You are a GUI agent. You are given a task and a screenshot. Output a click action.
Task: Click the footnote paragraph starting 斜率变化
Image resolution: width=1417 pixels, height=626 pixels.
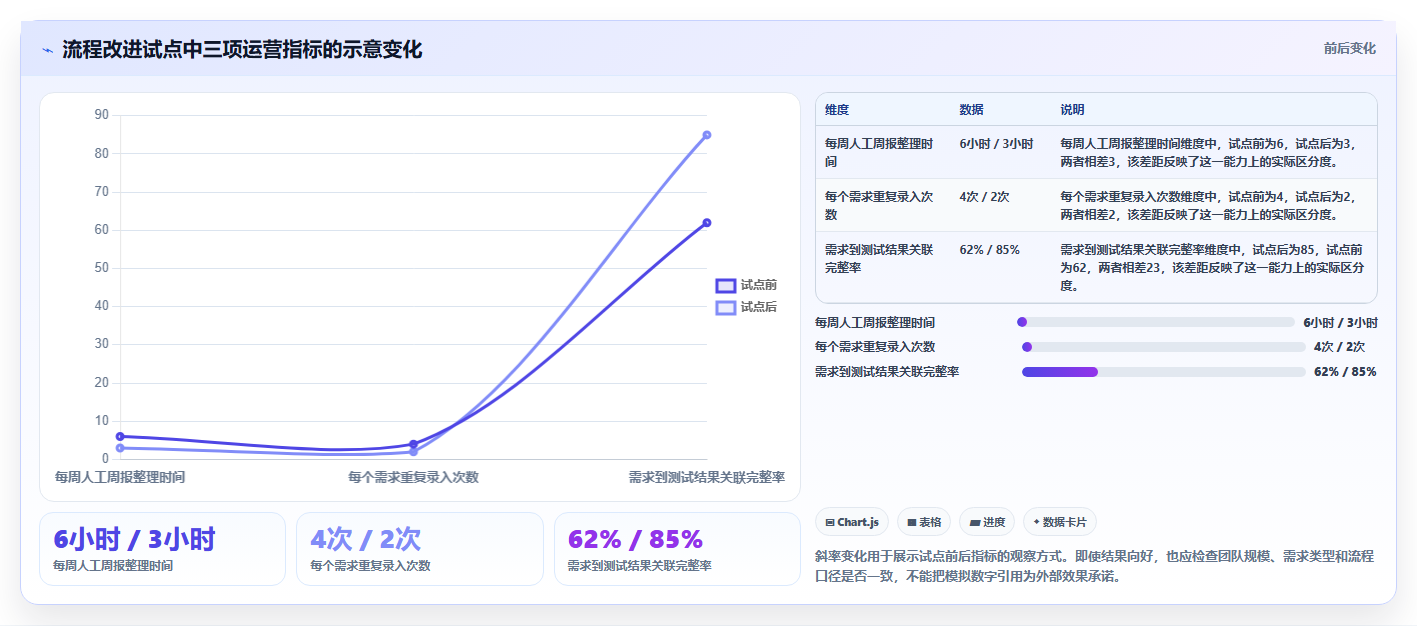[x=1096, y=566]
